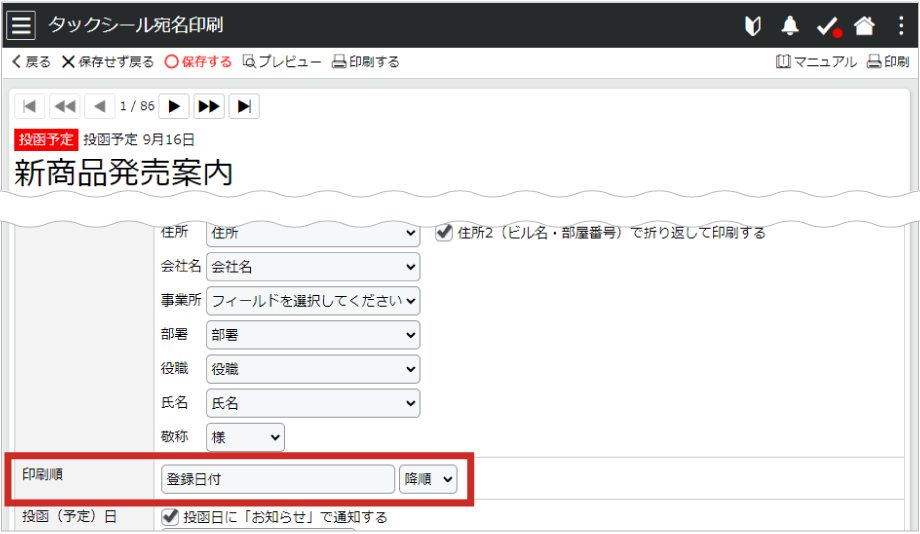Skip forward several records
This screenshot has width=920, height=534.
click(209, 106)
